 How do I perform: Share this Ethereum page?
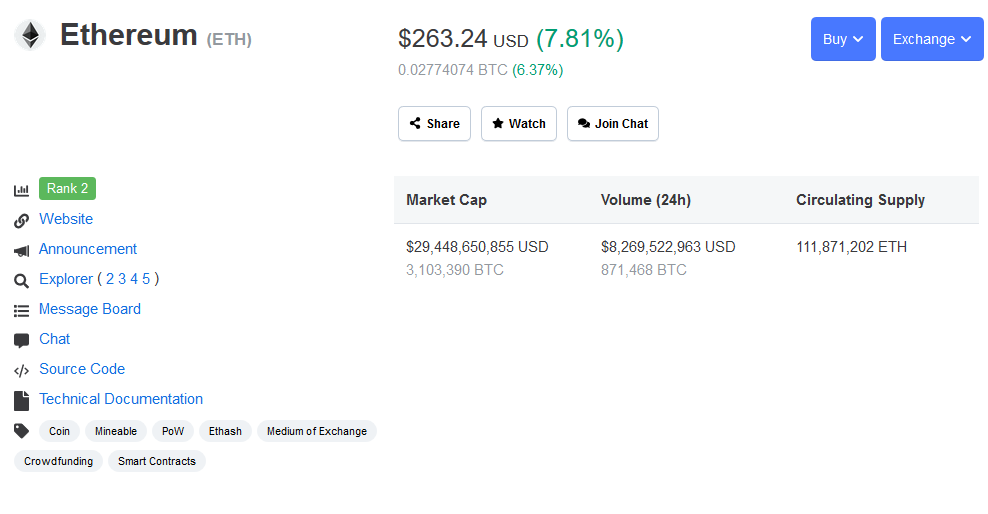[434, 123]
